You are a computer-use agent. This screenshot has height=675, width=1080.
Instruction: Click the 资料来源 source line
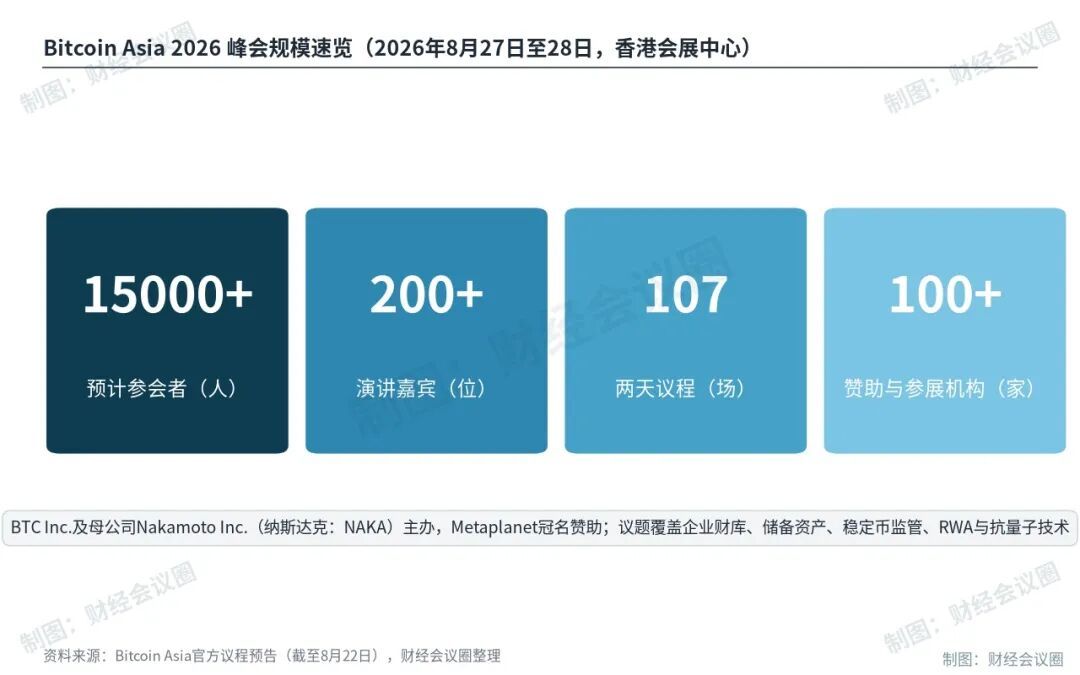pyautogui.click(x=271, y=656)
